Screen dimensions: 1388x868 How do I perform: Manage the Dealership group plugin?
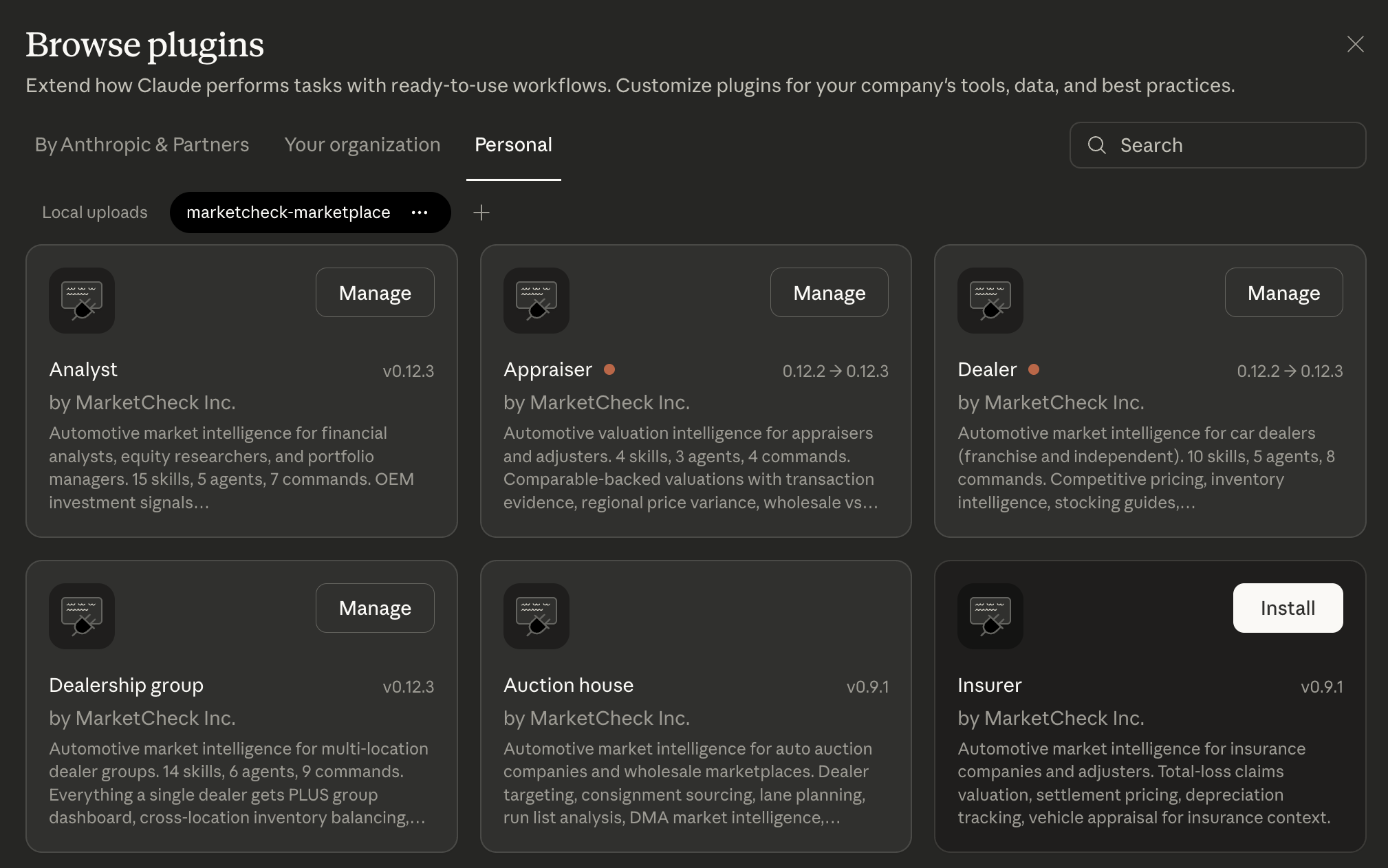coord(375,608)
